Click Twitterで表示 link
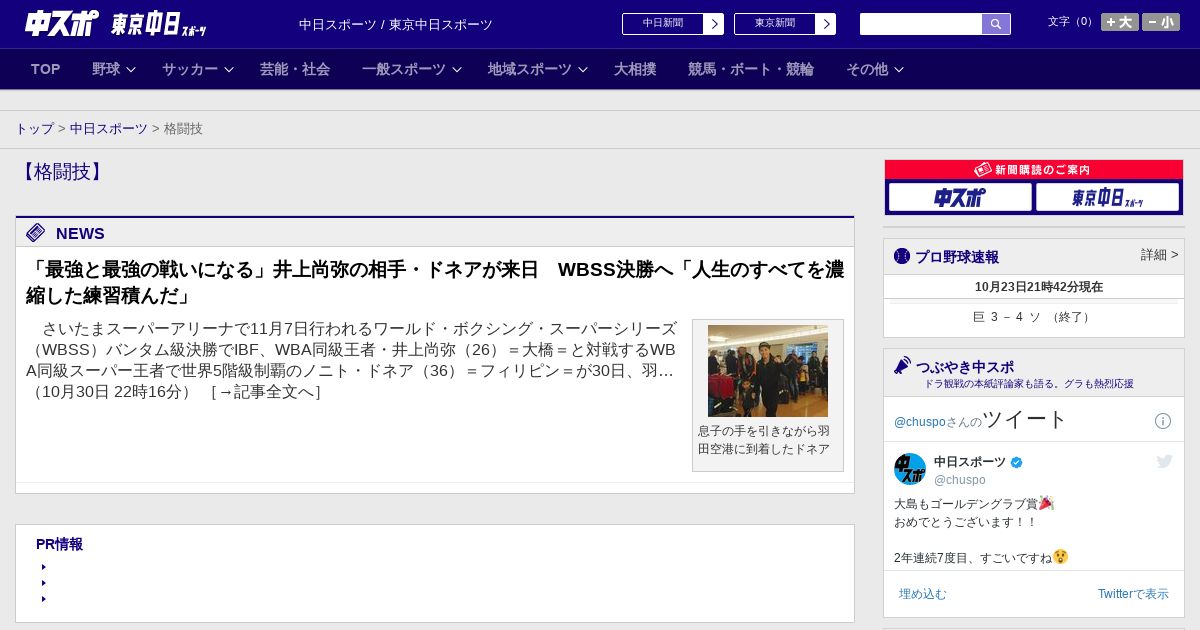Viewport: 1200px width, 630px height. point(1133,594)
